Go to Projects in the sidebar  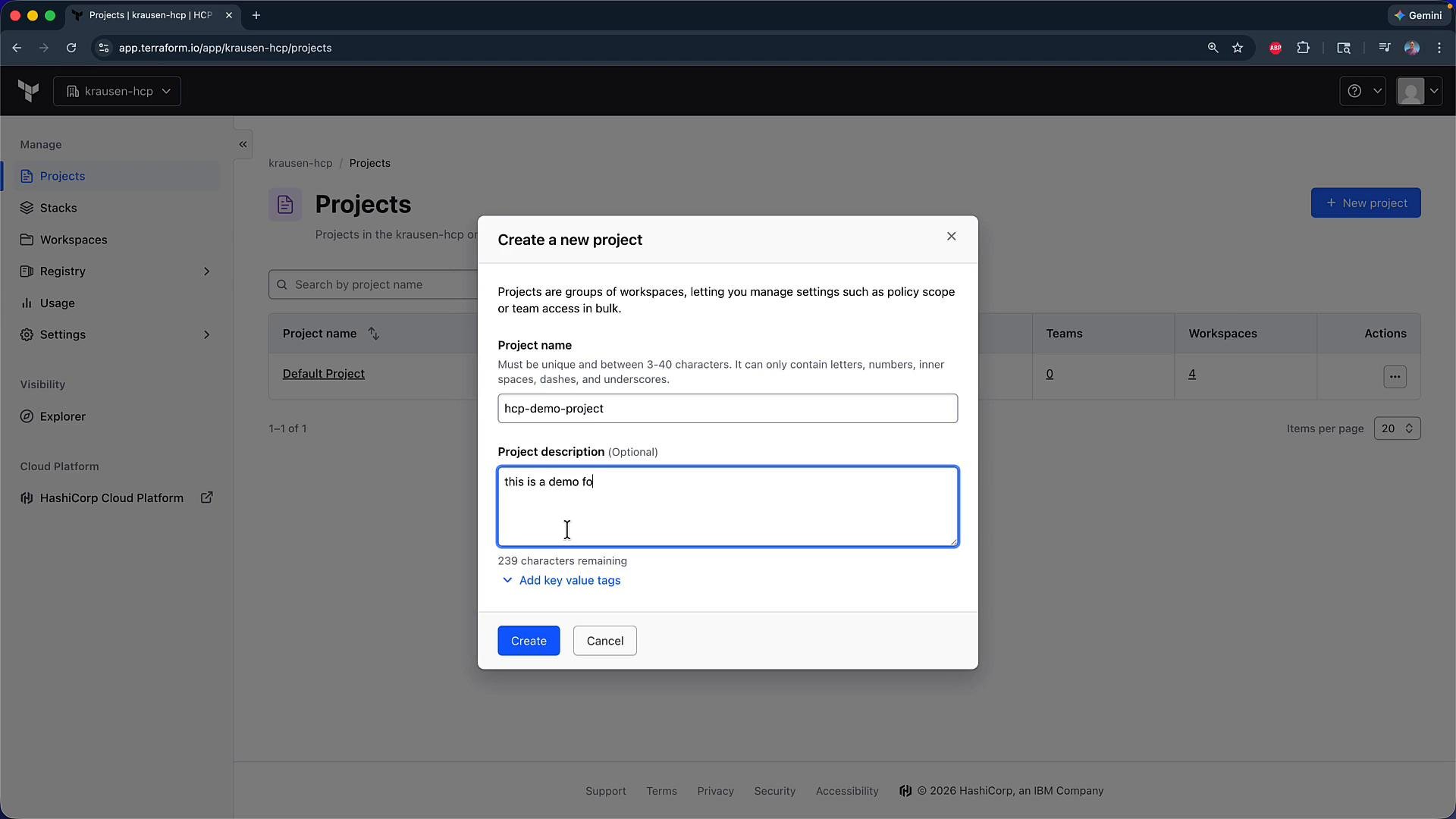point(118,176)
